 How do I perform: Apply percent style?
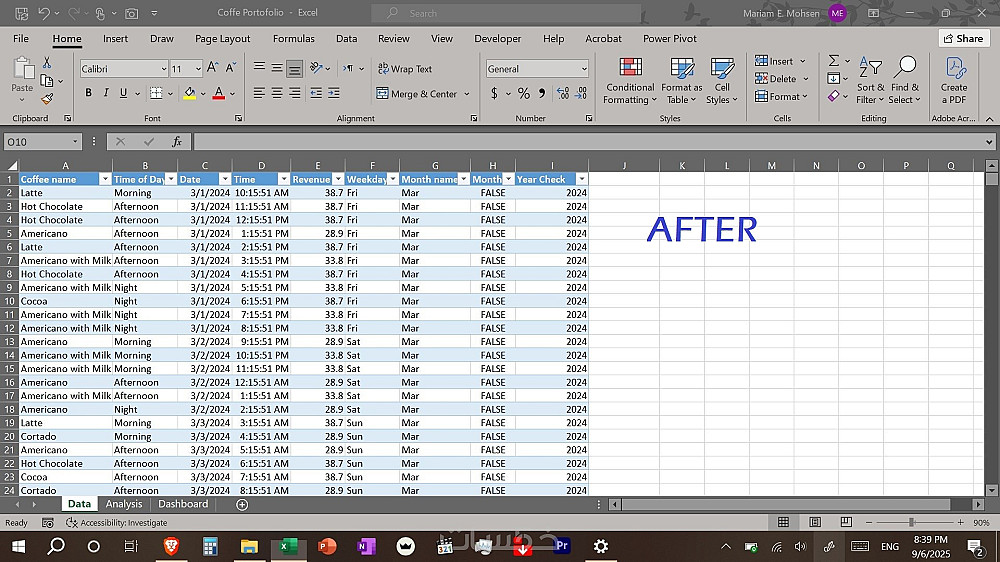click(x=524, y=93)
